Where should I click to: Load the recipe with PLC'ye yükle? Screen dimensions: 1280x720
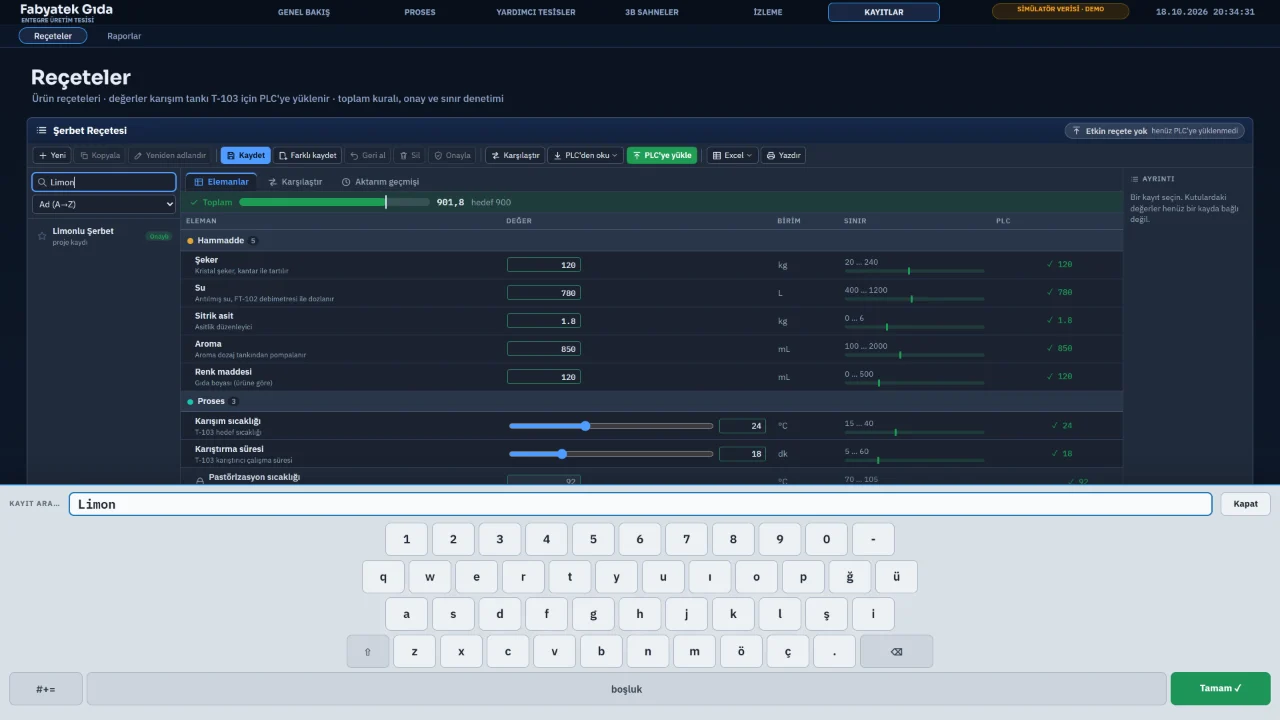662,155
